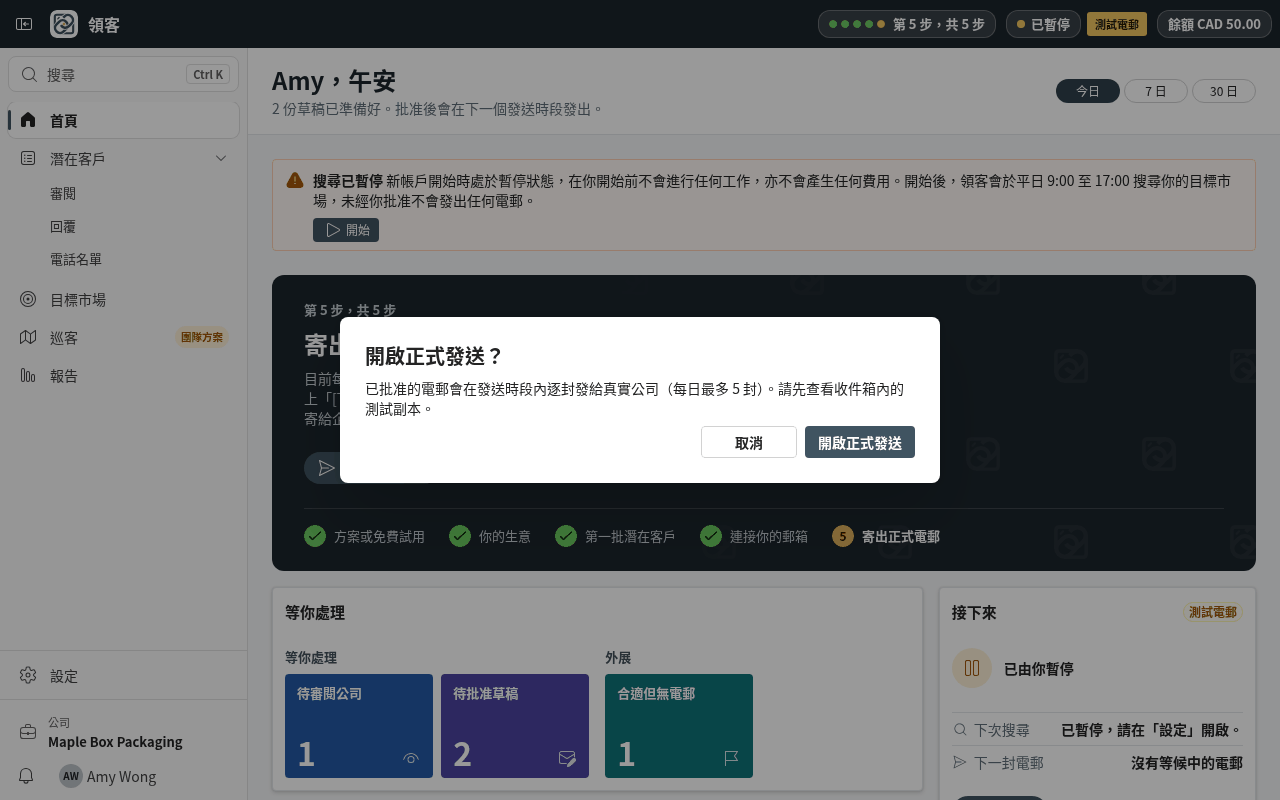The width and height of the screenshot is (1280, 800).
Task: Open 電話名單 under 潛在客戶
Action: coord(76,259)
